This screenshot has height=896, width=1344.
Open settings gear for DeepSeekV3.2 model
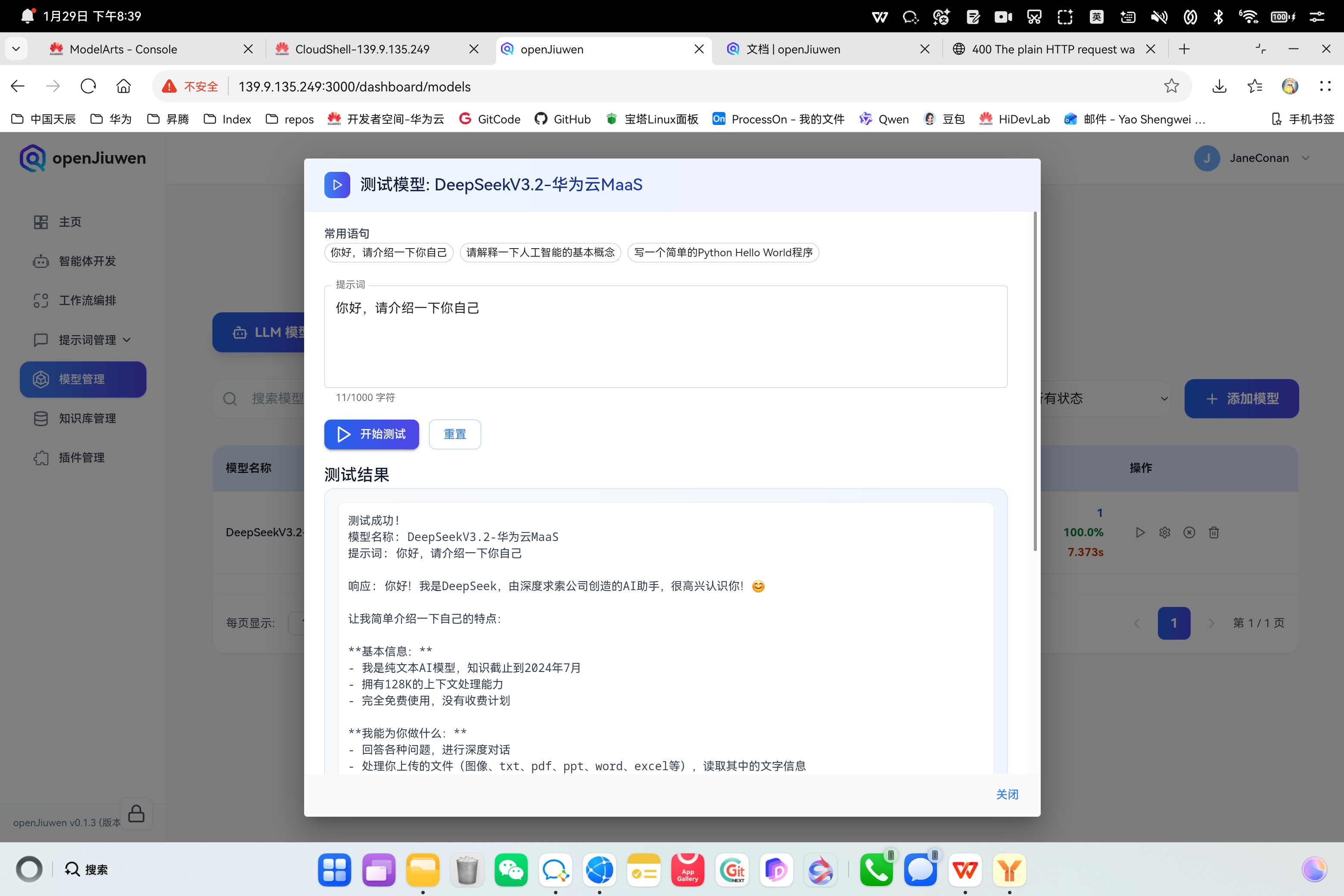coord(1164,532)
